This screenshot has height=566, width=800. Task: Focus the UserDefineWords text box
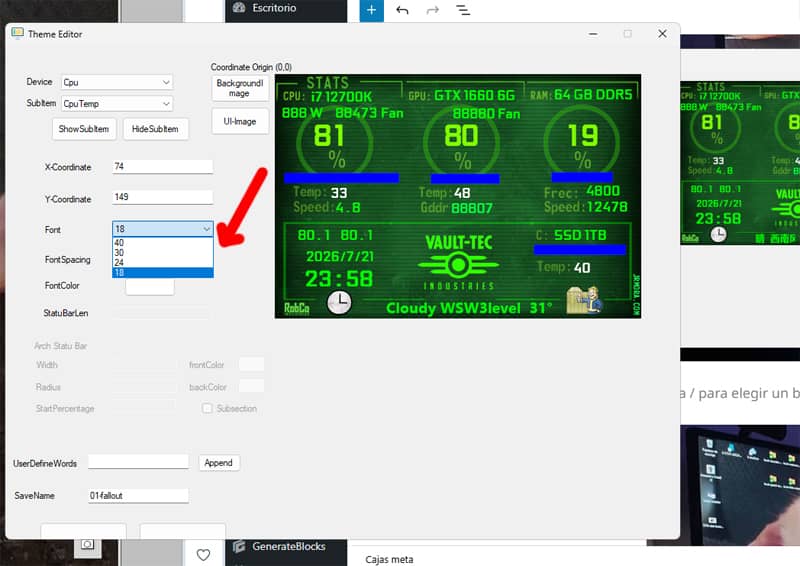pyautogui.click(x=138, y=462)
